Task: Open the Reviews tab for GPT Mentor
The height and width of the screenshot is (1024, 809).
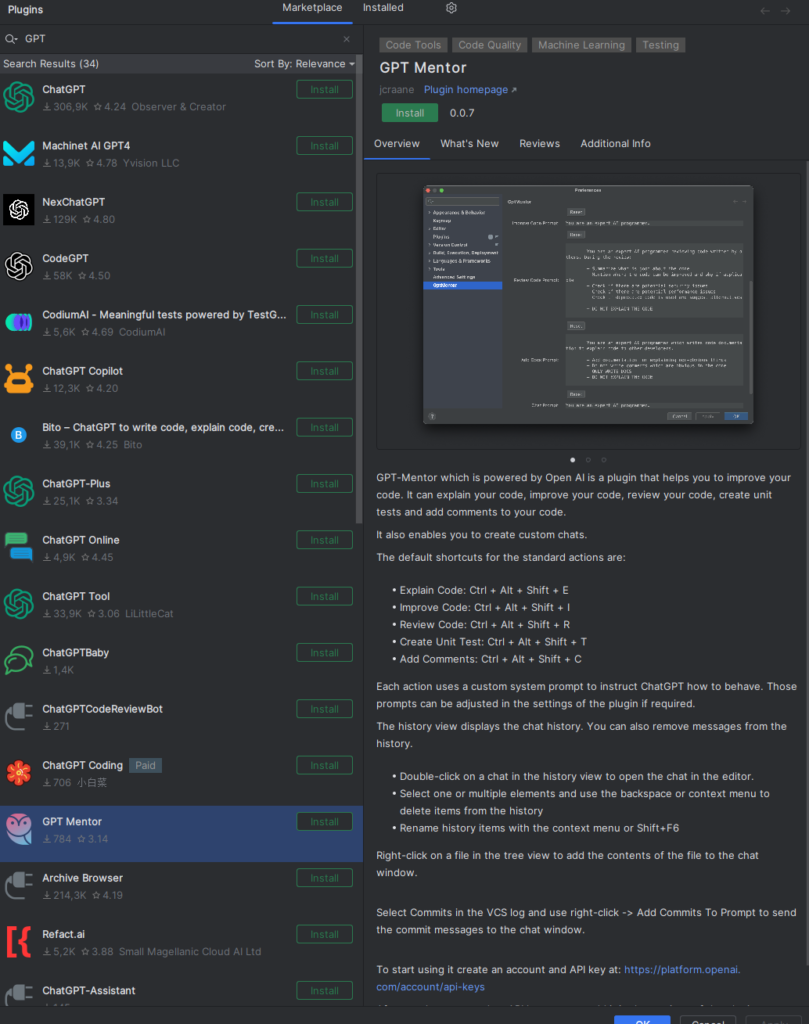Action: tap(539, 143)
